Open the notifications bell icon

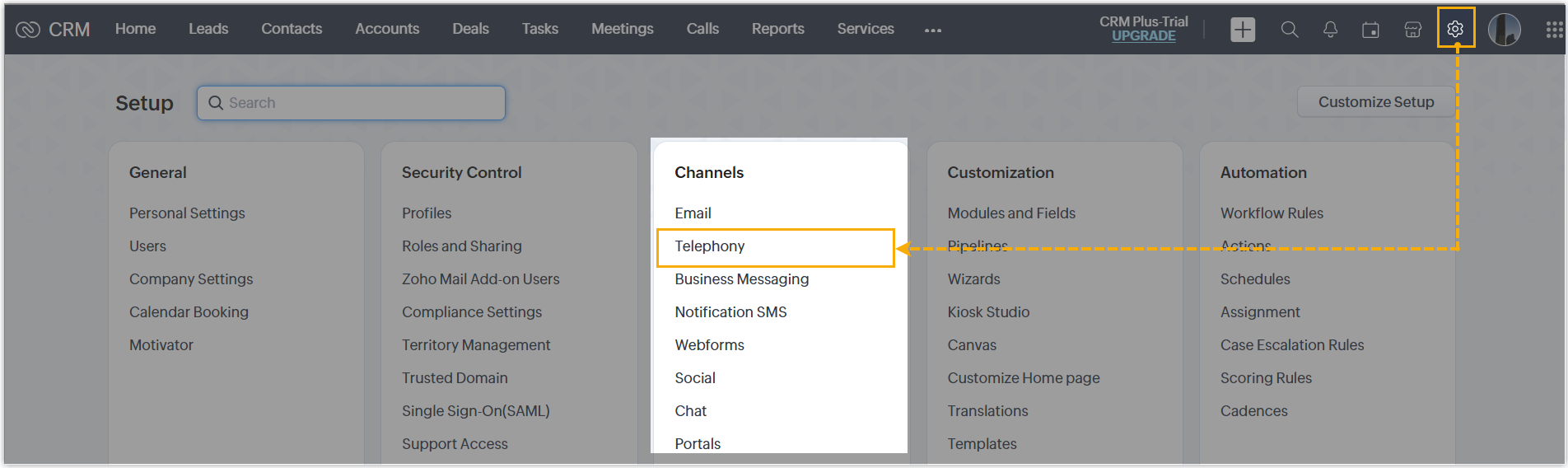pyautogui.click(x=1330, y=30)
